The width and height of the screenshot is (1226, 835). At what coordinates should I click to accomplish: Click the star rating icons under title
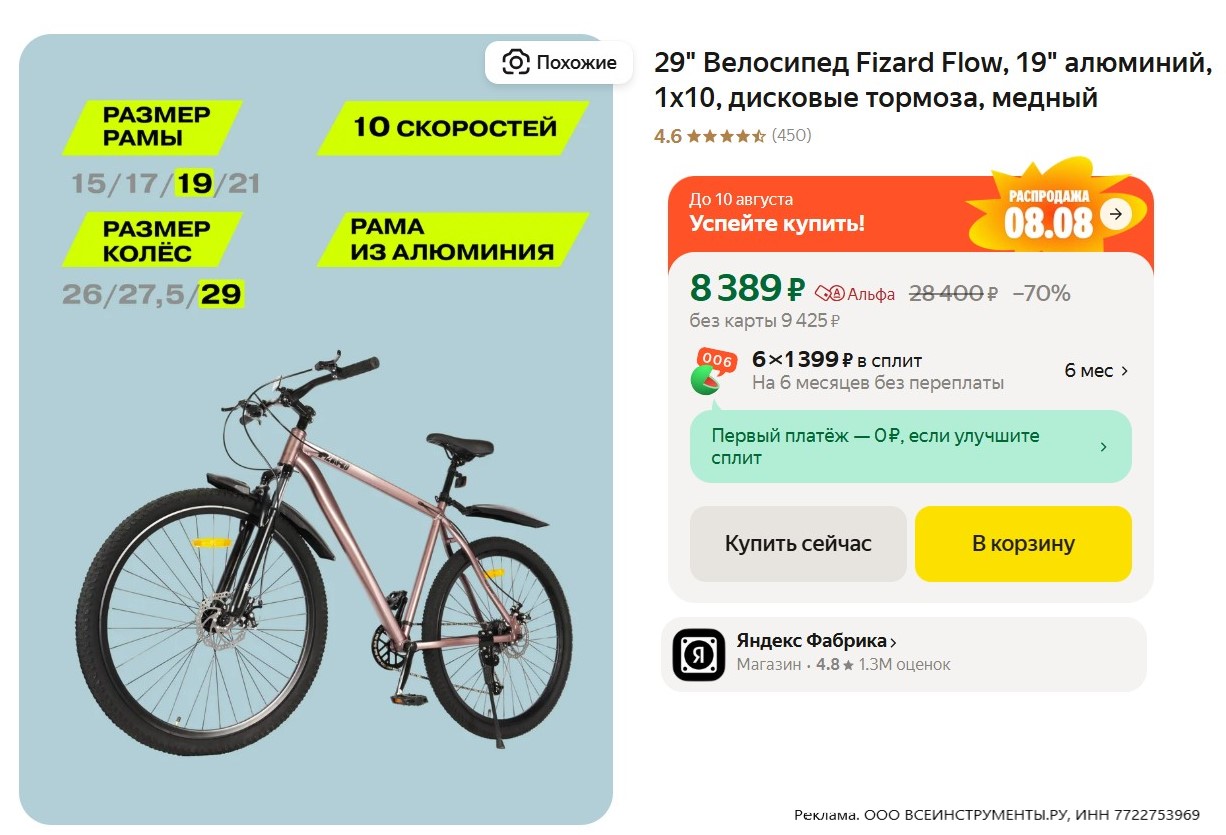pos(727,136)
